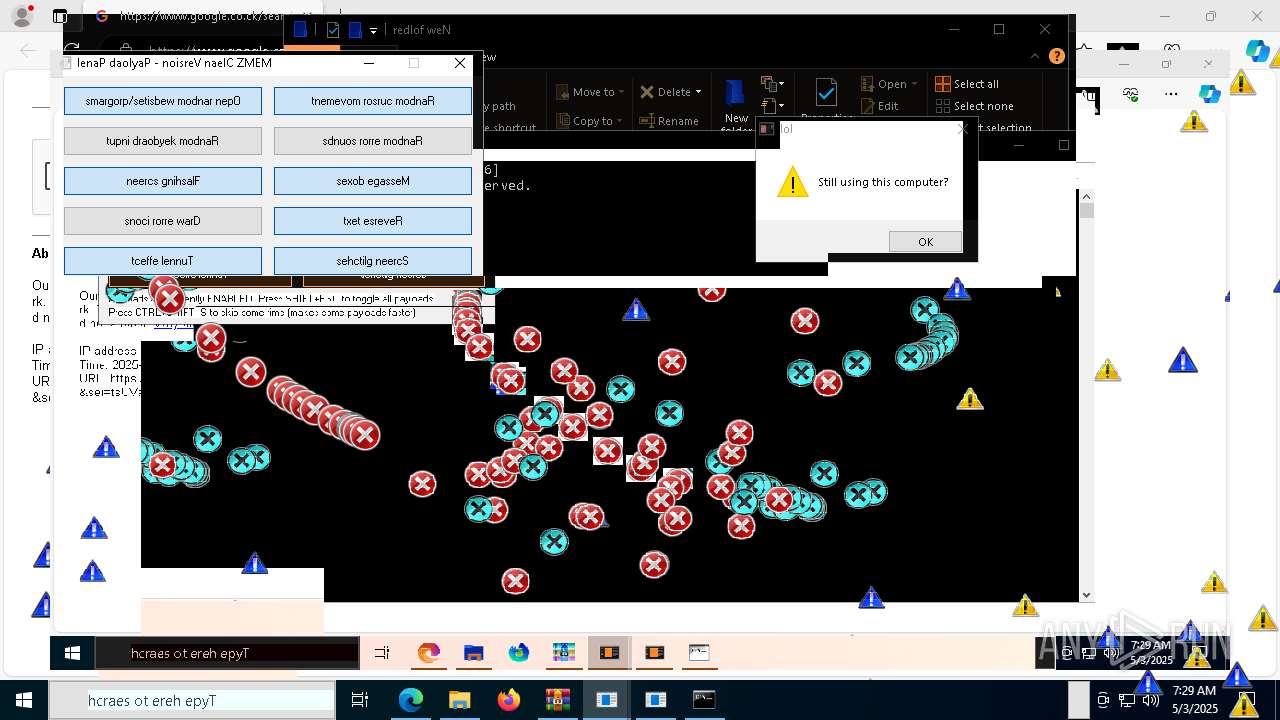Click the Select none button in Explorer

tap(974, 106)
